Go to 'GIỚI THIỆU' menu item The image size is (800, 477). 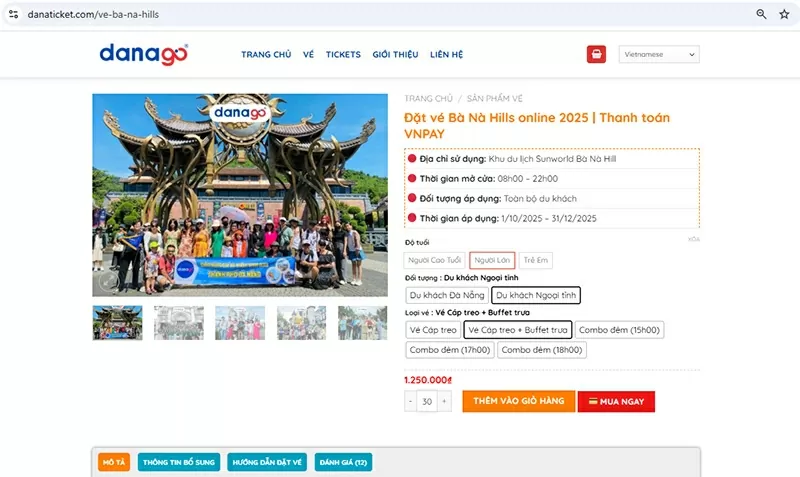[x=394, y=54]
